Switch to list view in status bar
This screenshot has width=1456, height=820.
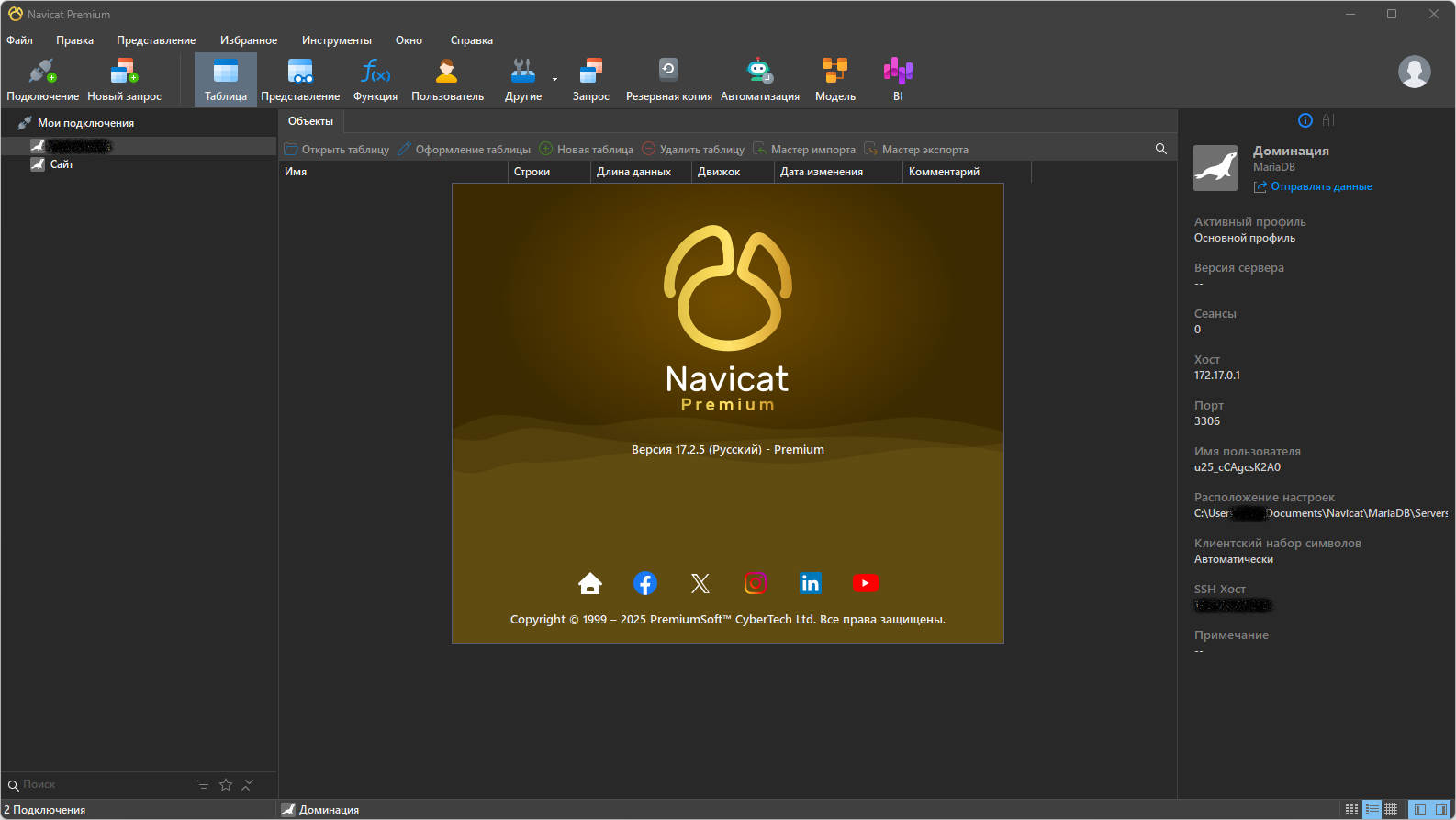coord(1351,809)
